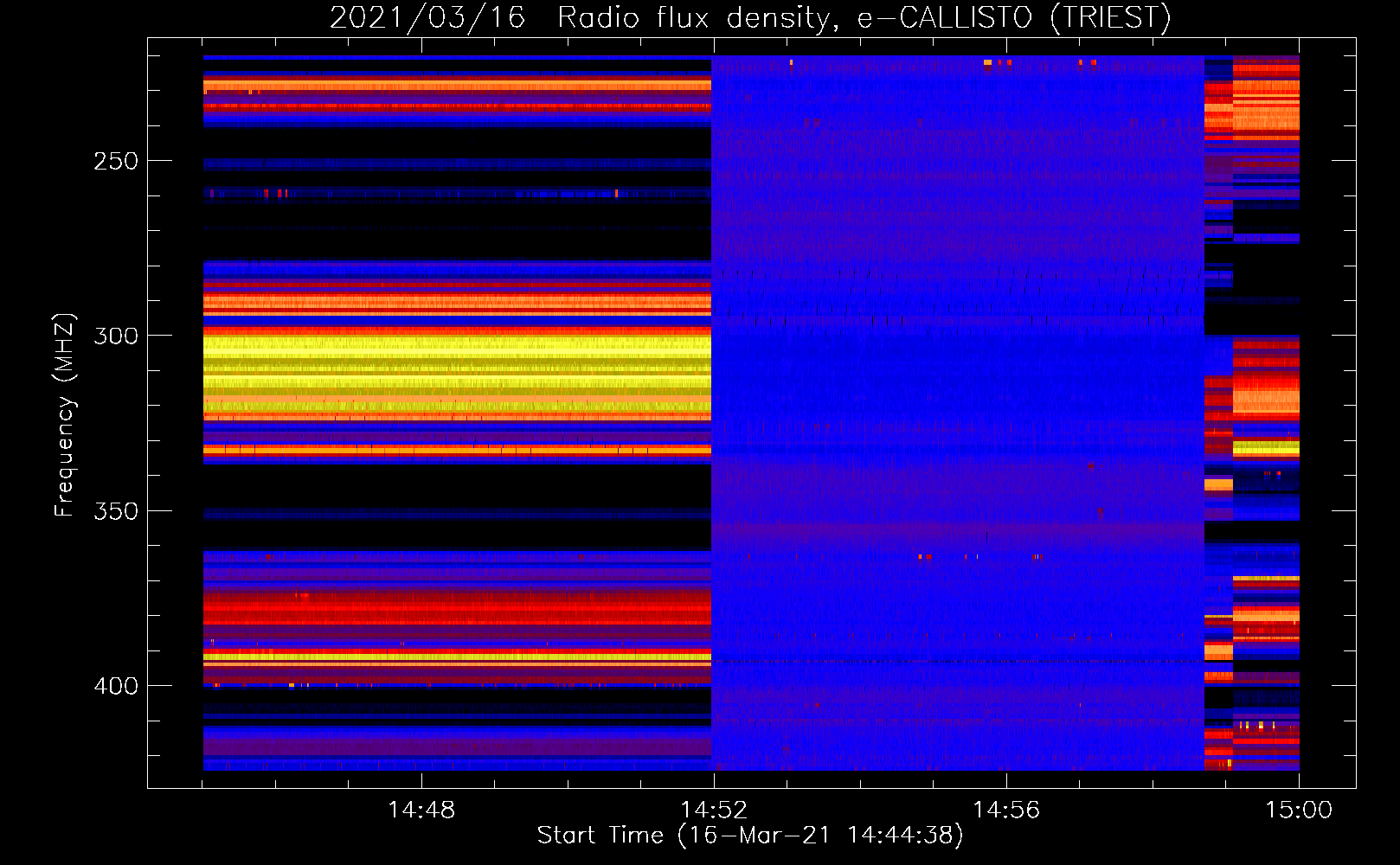This screenshot has height=865, width=1400.
Task: Click the 250 frequency tick label
Action: pyautogui.click(x=116, y=161)
